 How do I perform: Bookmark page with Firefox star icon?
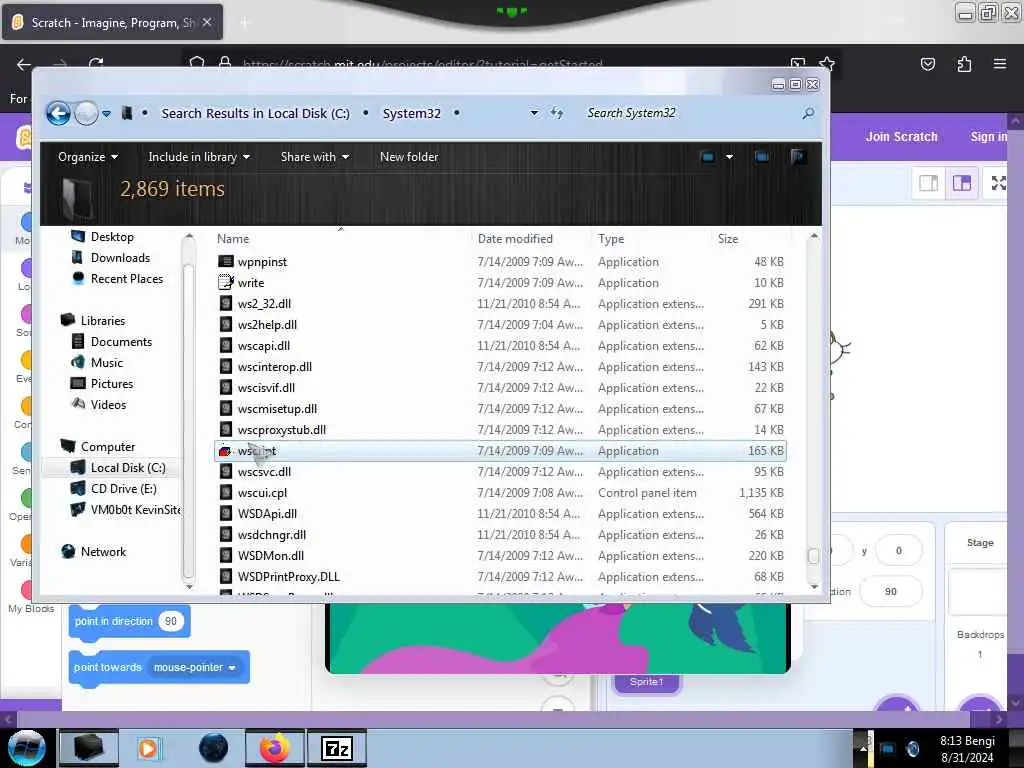pyautogui.click(x=827, y=63)
